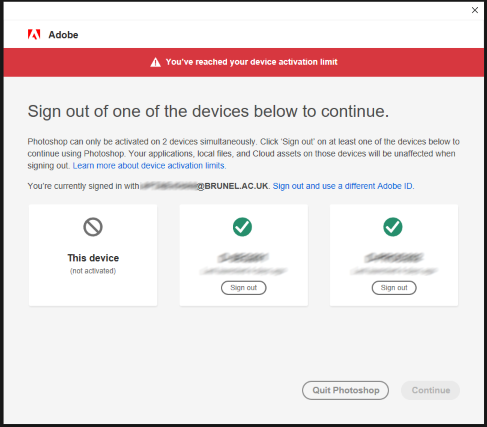487x427 pixels.
Task: Sign out and use a different Adobe ID
Action: pyautogui.click(x=343, y=186)
